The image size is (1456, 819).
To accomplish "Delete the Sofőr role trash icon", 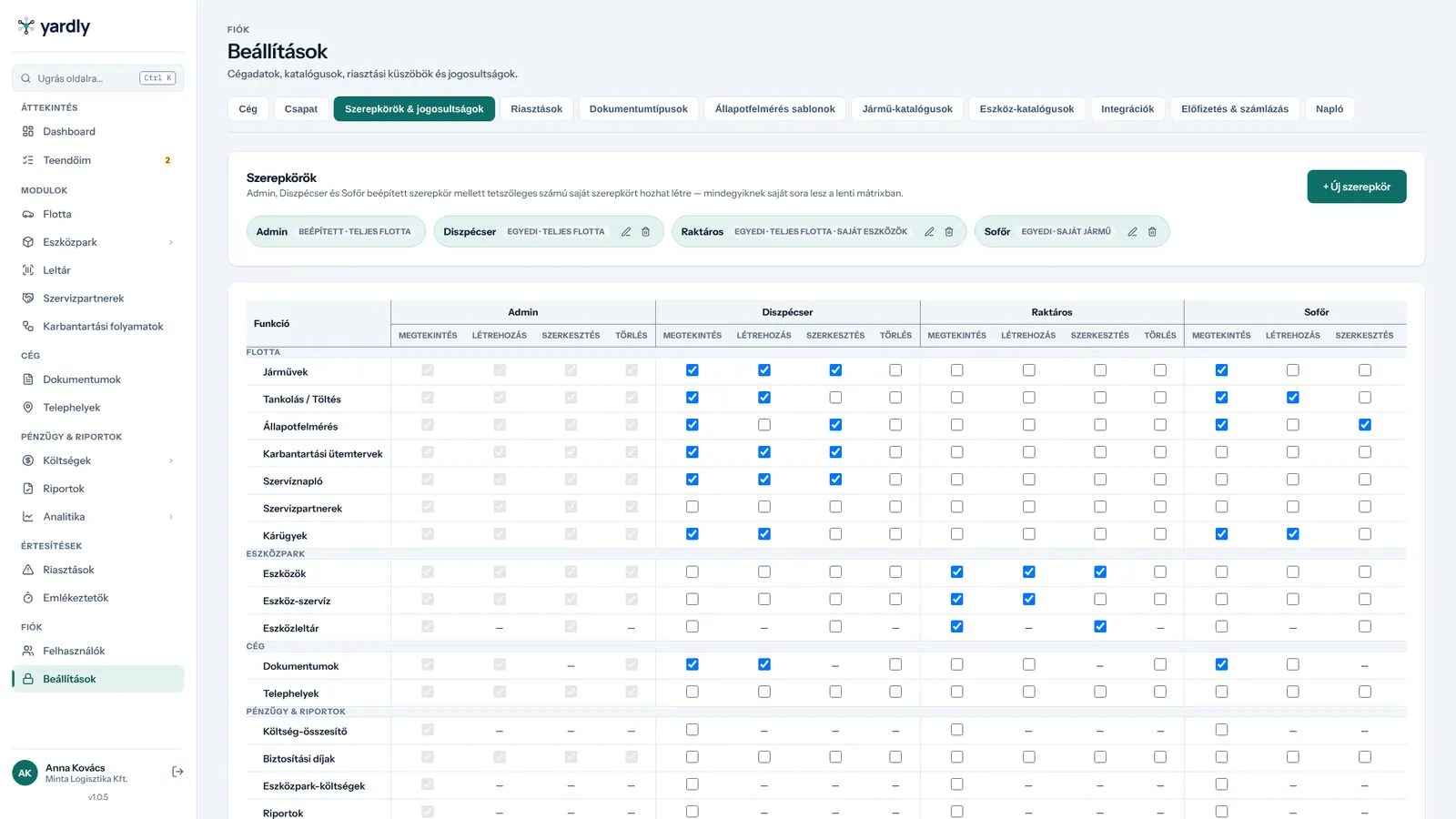I will [x=1152, y=232].
